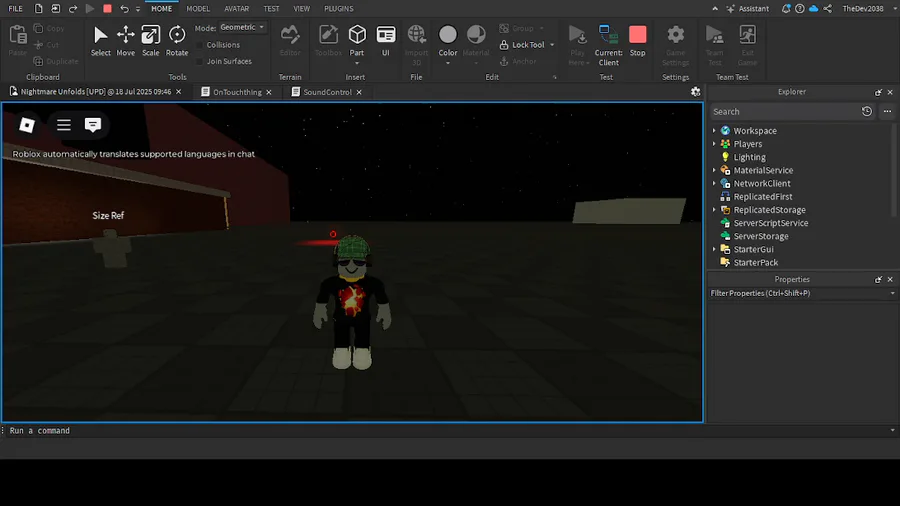Select ServerScriptService in Explorer
This screenshot has width=900, height=506.
[x=770, y=223]
